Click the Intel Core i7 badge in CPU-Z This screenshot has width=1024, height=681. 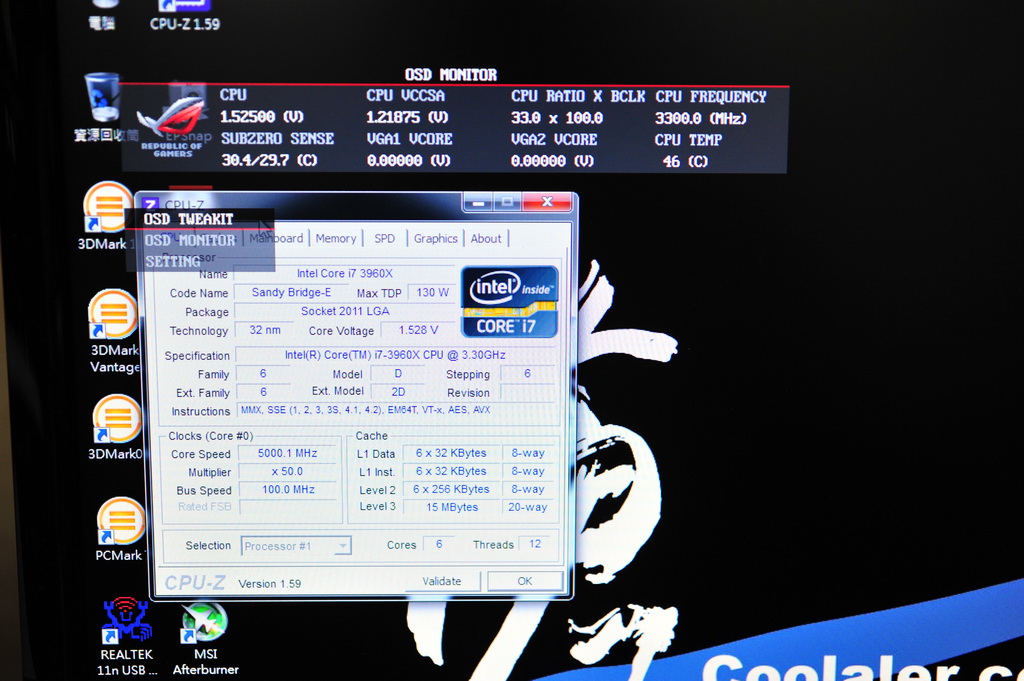click(x=509, y=302)
